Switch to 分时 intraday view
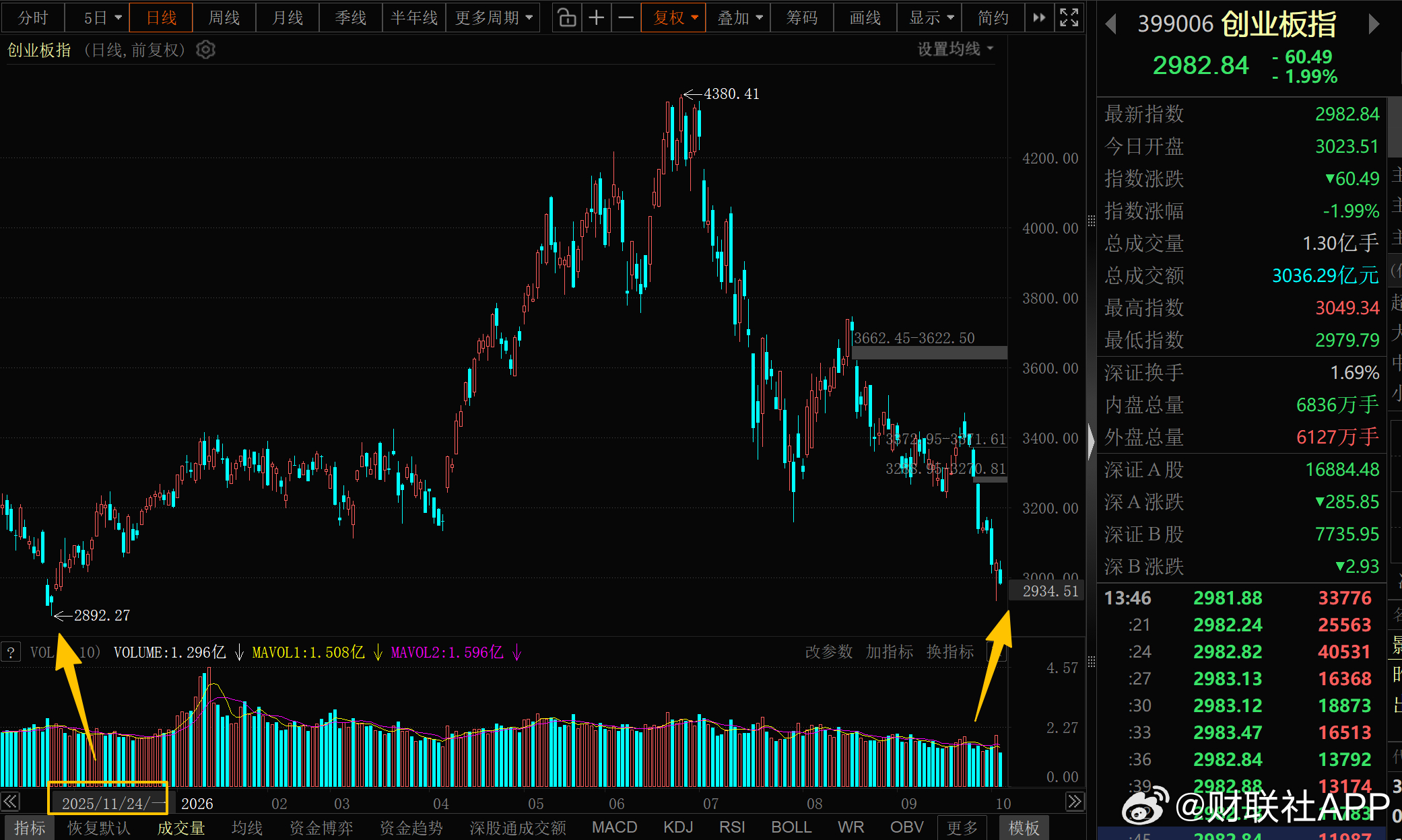 click(x=33, y=18)
